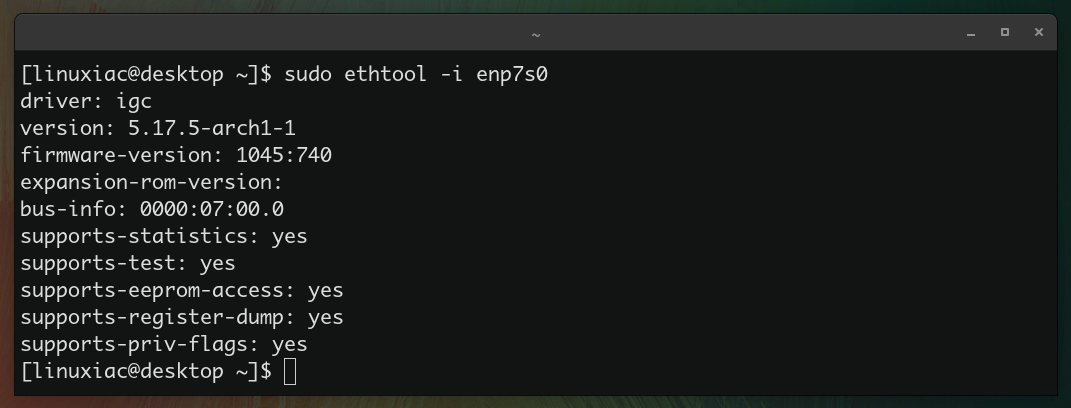This screenshot has width=1071, height=408.
Task: Click the firmware-version 1045:740 line
Action: (x=176, y=155)
